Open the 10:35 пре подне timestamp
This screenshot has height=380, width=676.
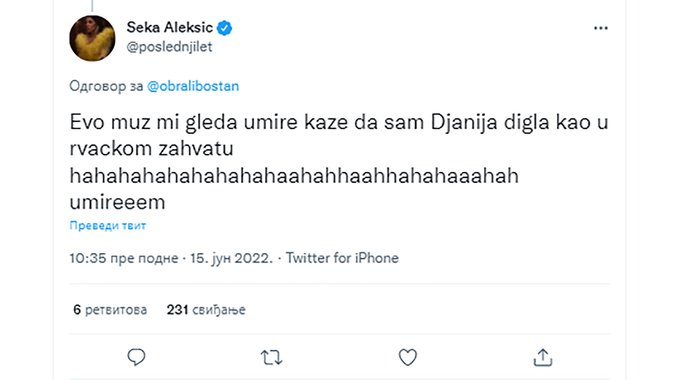[124, 258]
